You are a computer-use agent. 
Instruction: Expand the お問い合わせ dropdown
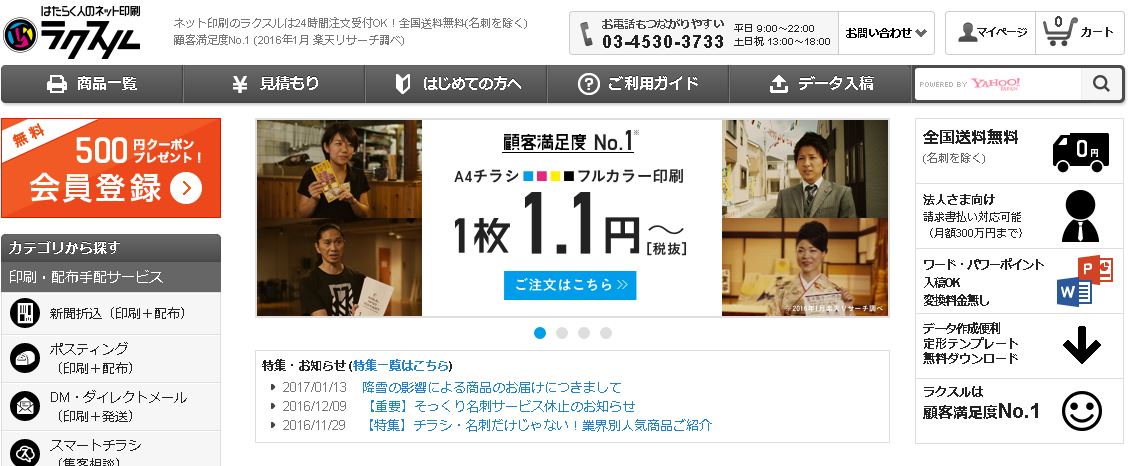pyautogui.click(x=886, y=33)
